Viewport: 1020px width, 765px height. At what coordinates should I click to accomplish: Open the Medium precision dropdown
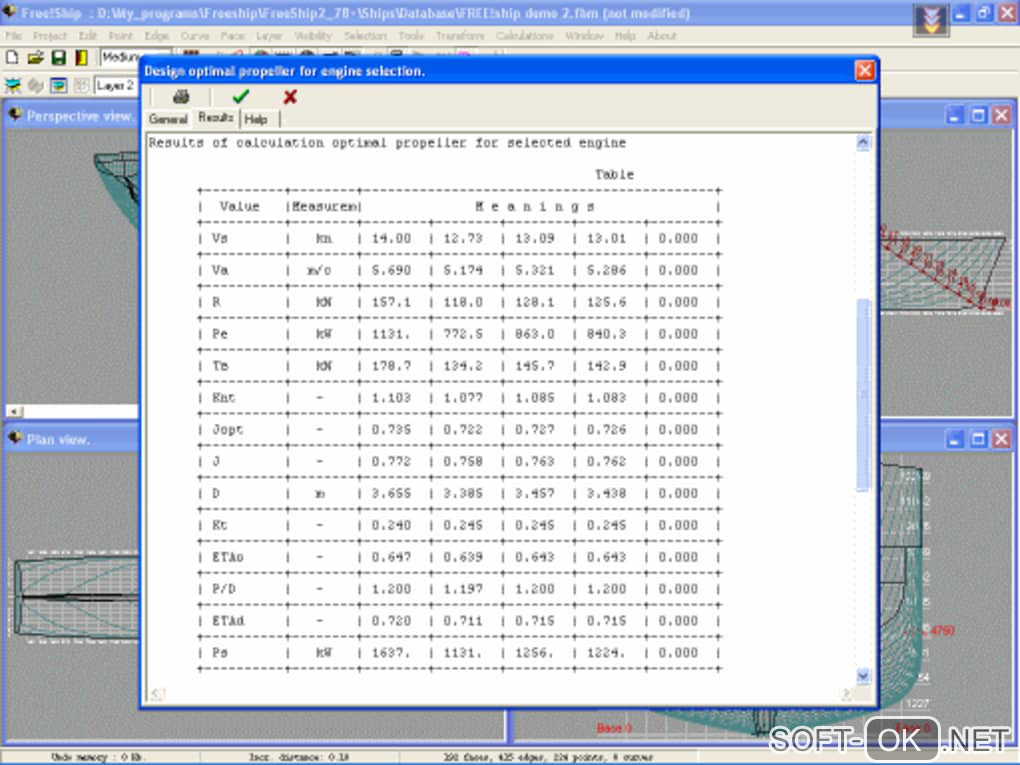135,57
